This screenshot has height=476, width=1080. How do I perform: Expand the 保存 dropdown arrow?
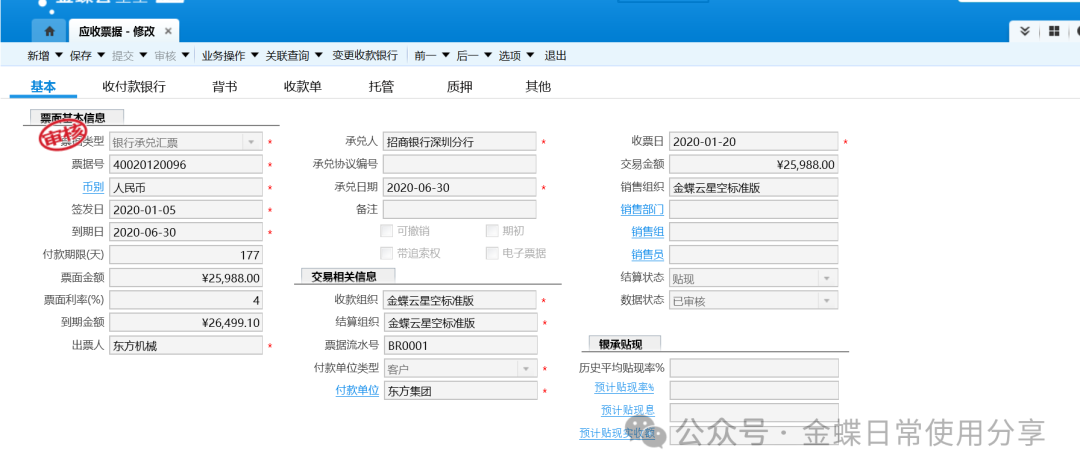tap(101, 56)
